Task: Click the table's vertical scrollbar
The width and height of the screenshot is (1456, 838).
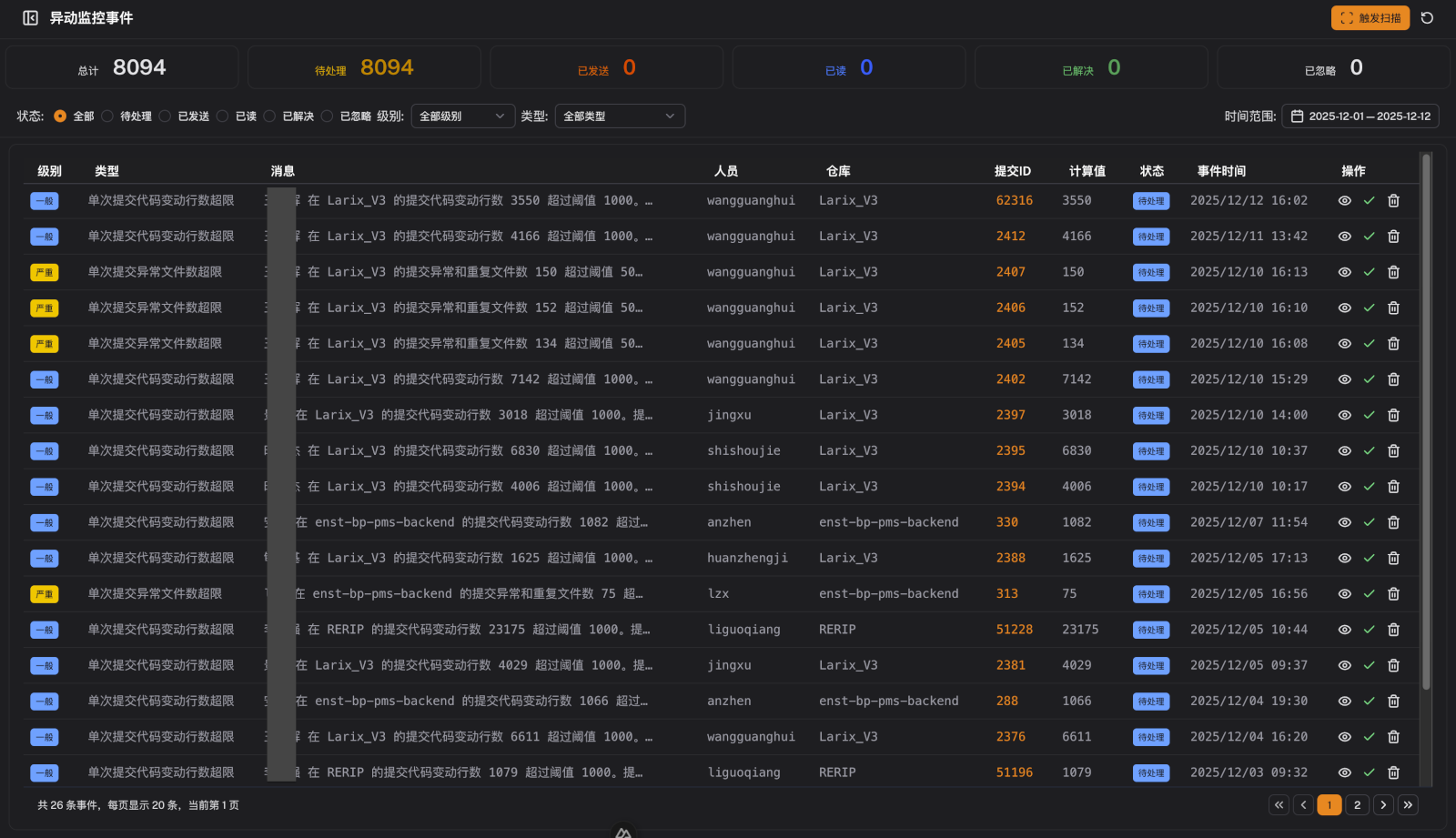Action: pos(1426,419)
